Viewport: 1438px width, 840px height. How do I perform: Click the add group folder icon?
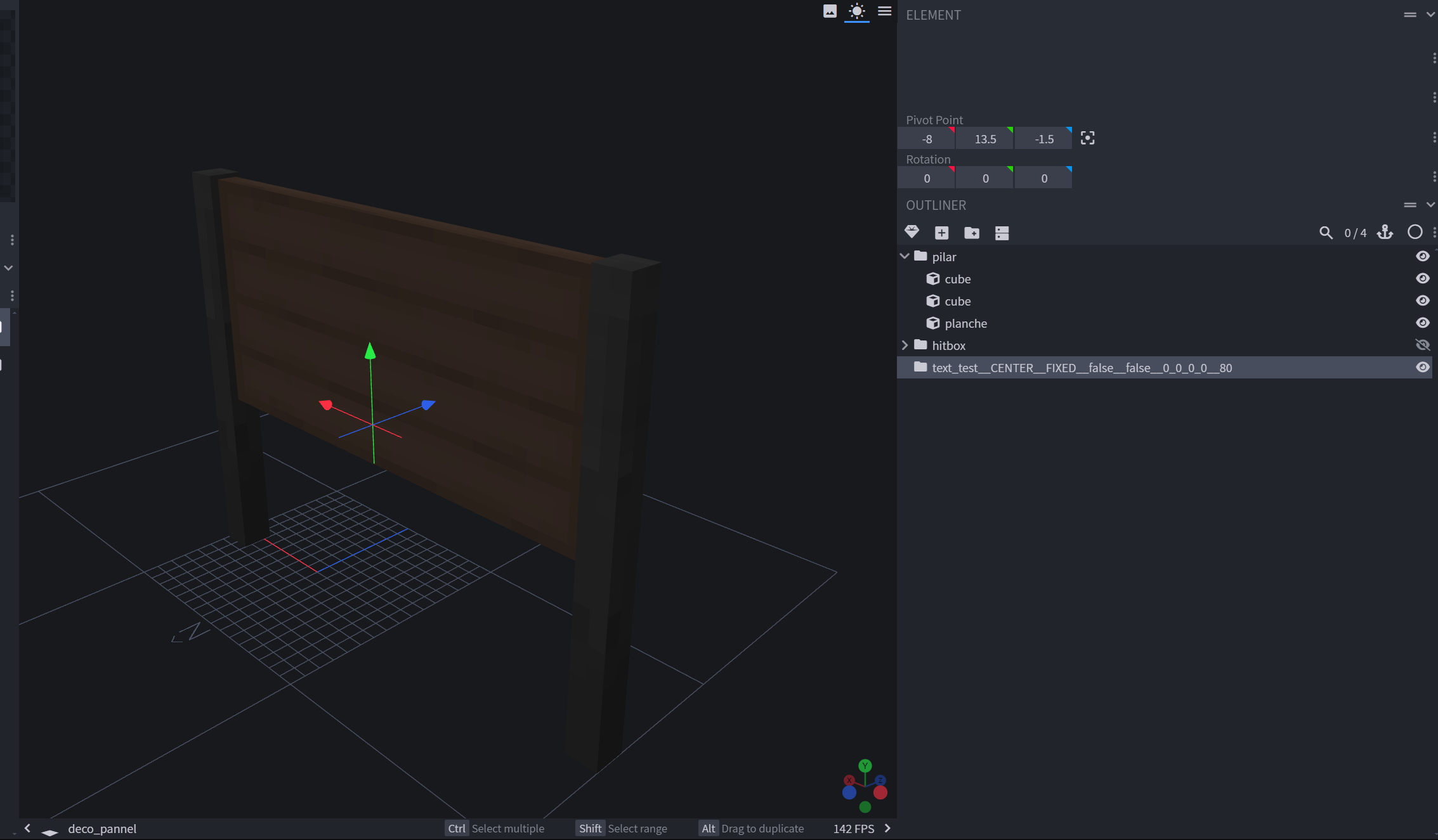(971, 233)
